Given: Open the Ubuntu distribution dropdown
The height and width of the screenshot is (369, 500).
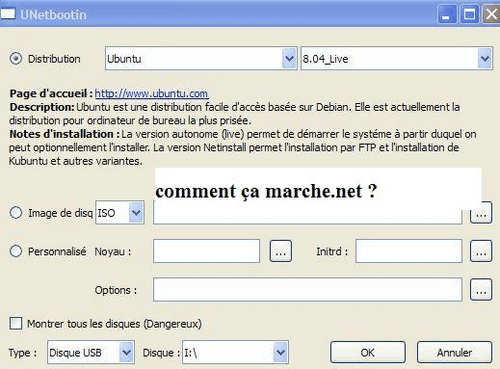Looking at the screenshot, I should click(201, 58).
